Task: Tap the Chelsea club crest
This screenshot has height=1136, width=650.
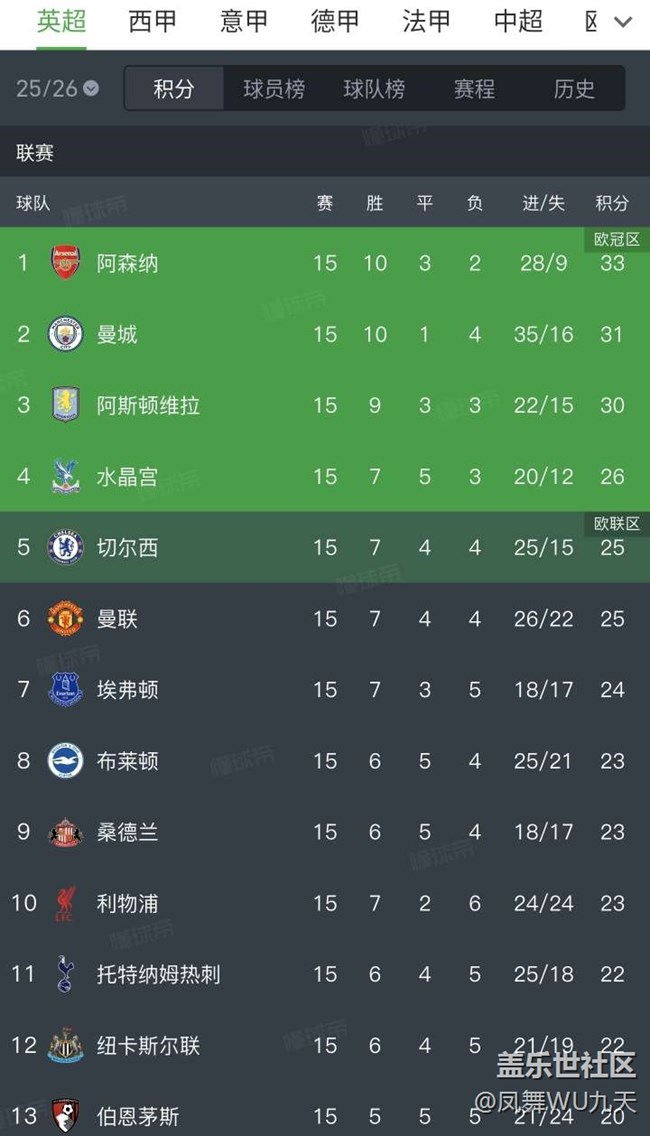Action: pyautogui.click(x=66, y=547)
